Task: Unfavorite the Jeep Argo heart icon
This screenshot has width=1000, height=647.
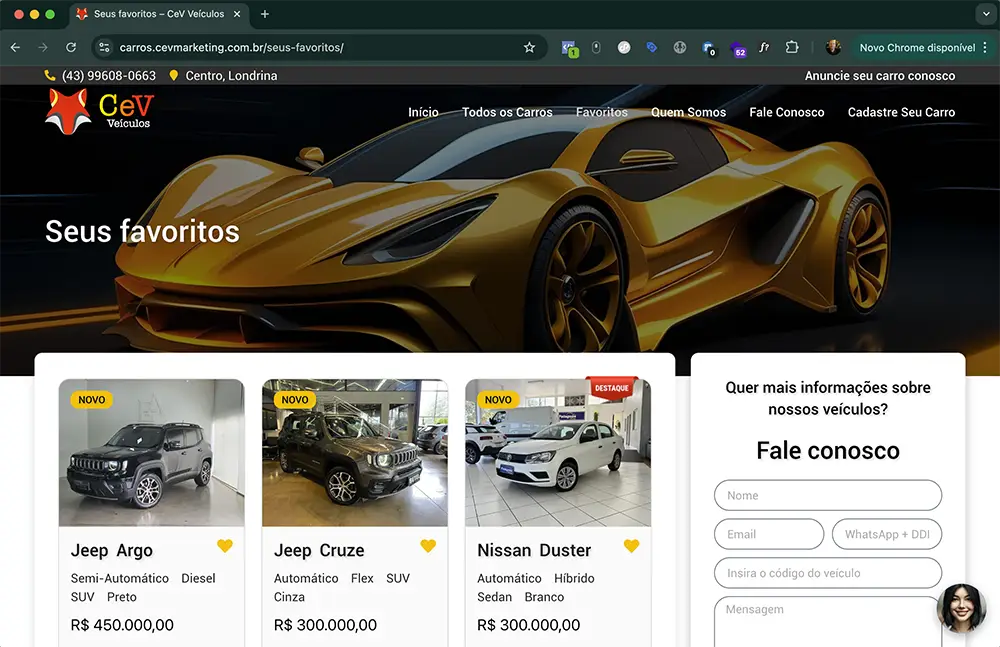Action: pos(224,546)
